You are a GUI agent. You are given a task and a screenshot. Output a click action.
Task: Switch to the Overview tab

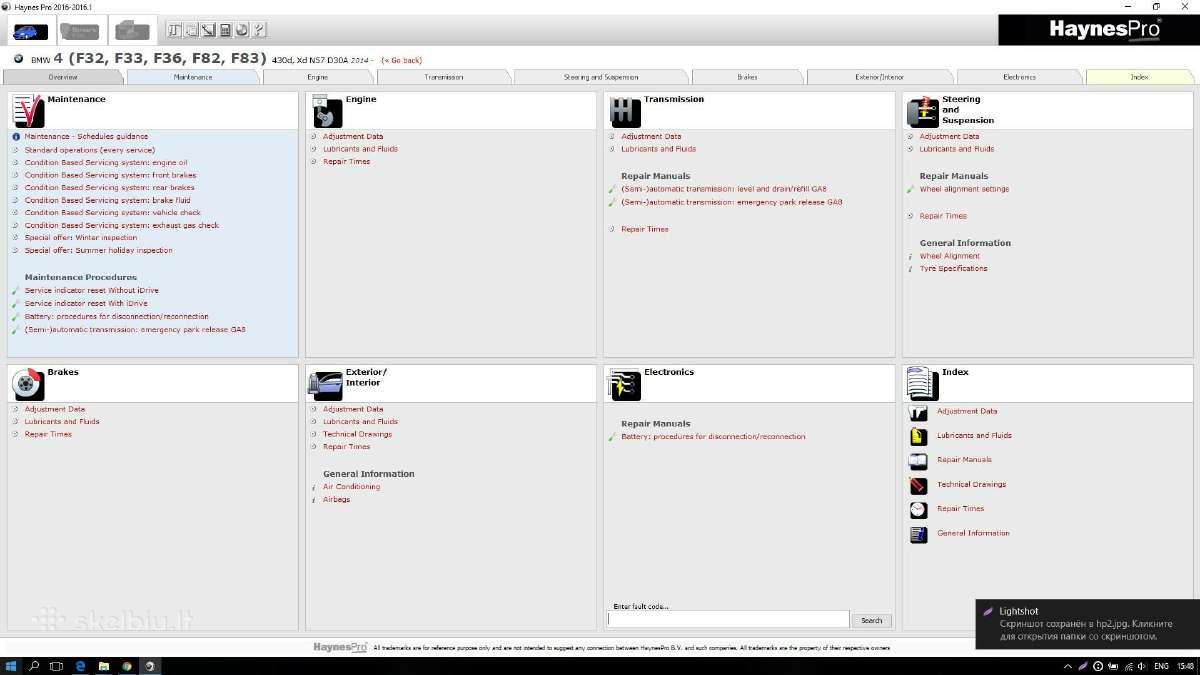[63, 77]
